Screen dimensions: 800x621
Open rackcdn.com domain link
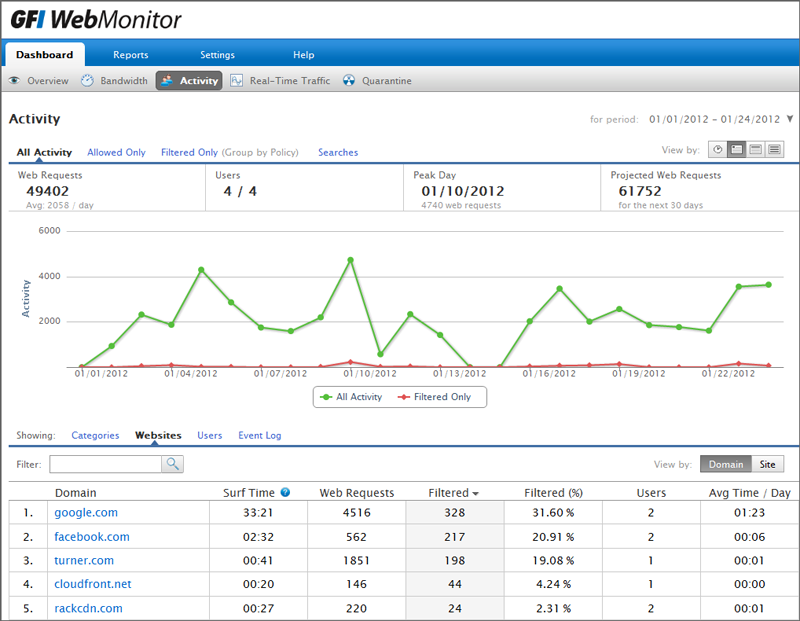88,608
